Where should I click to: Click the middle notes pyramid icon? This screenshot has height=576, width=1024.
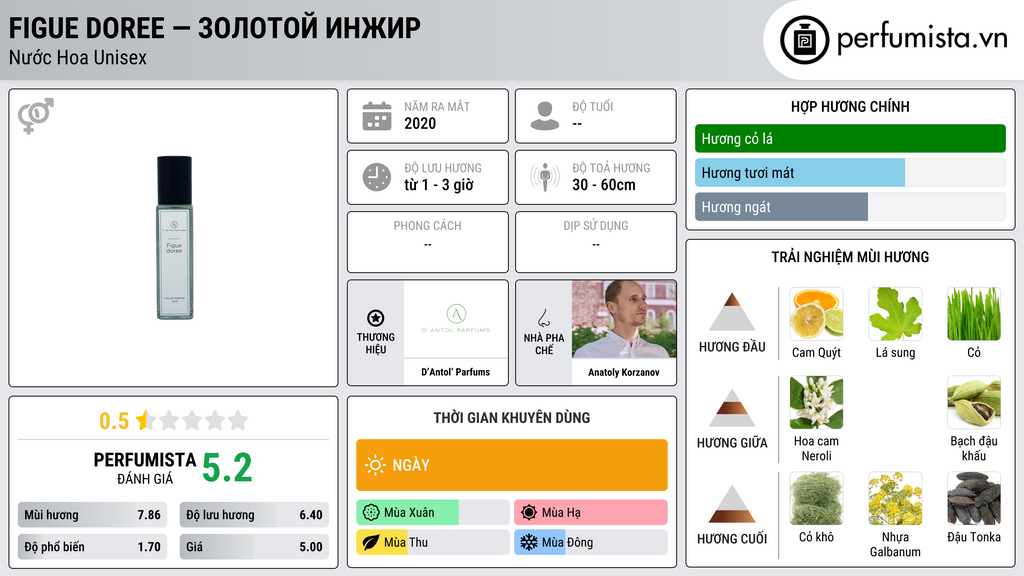coord(732,408)
